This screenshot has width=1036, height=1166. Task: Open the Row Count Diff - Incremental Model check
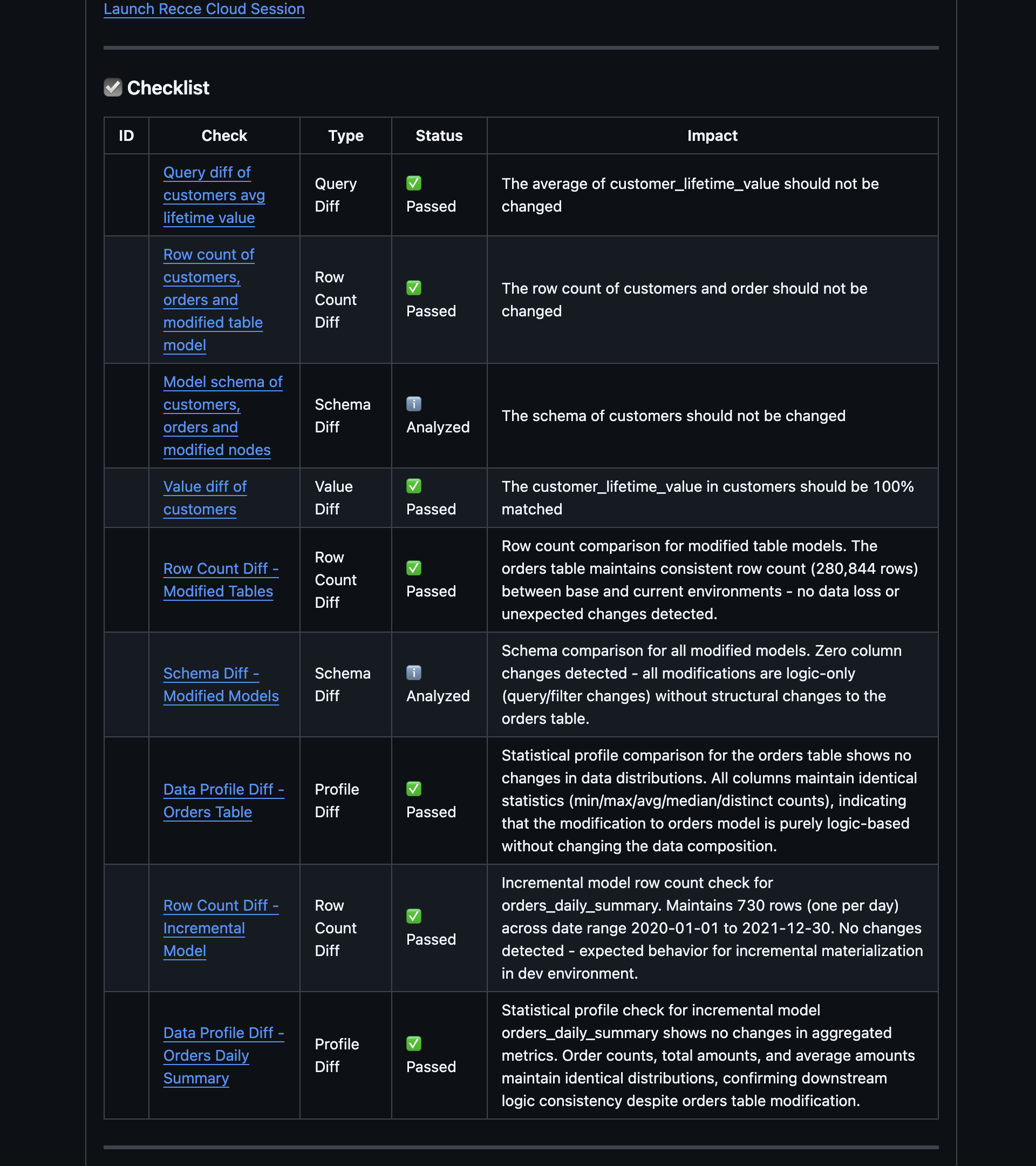click(221, 927)
